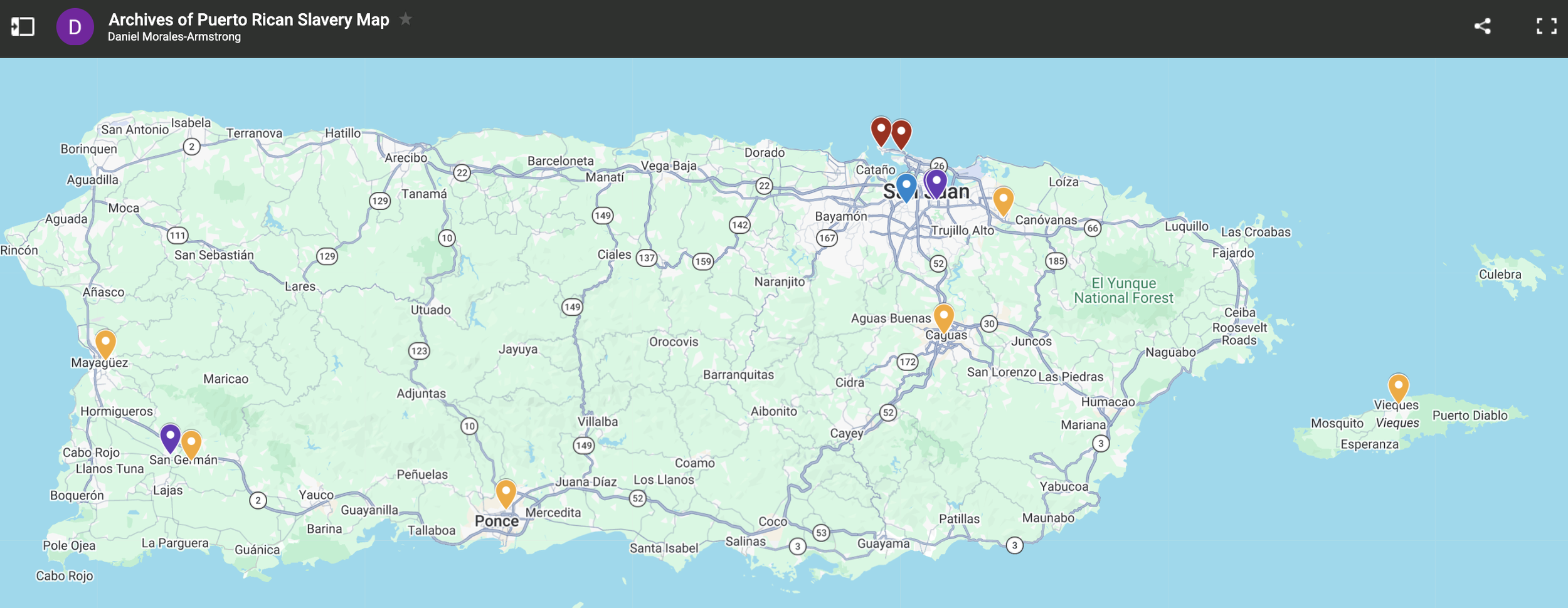This screenshot has height=608, width=1568.
Task: Click El Yunque National Forest label
Action: tap(1123, 291)
